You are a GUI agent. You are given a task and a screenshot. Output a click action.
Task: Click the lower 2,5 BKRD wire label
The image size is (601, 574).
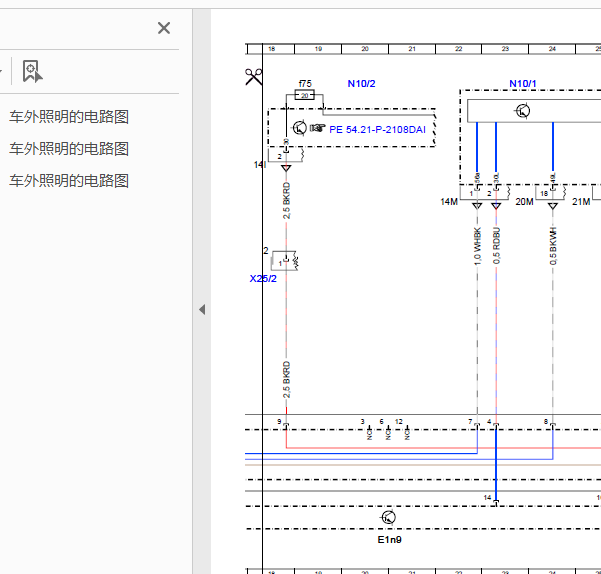click(x=286, y=380)
